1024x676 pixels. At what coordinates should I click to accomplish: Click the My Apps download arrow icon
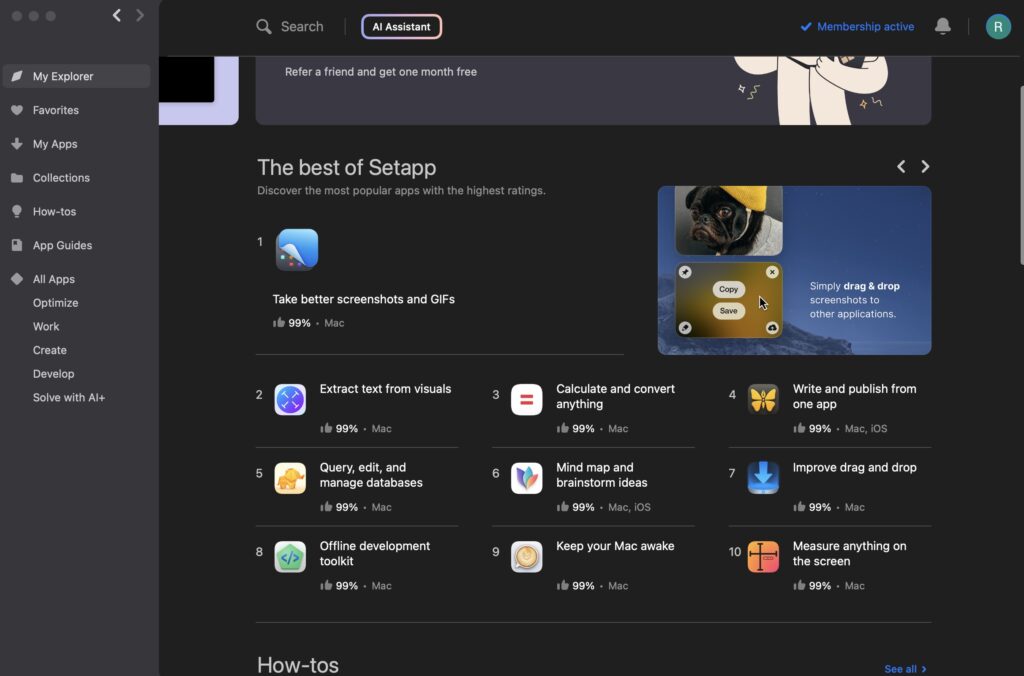[x=17, y=144]
